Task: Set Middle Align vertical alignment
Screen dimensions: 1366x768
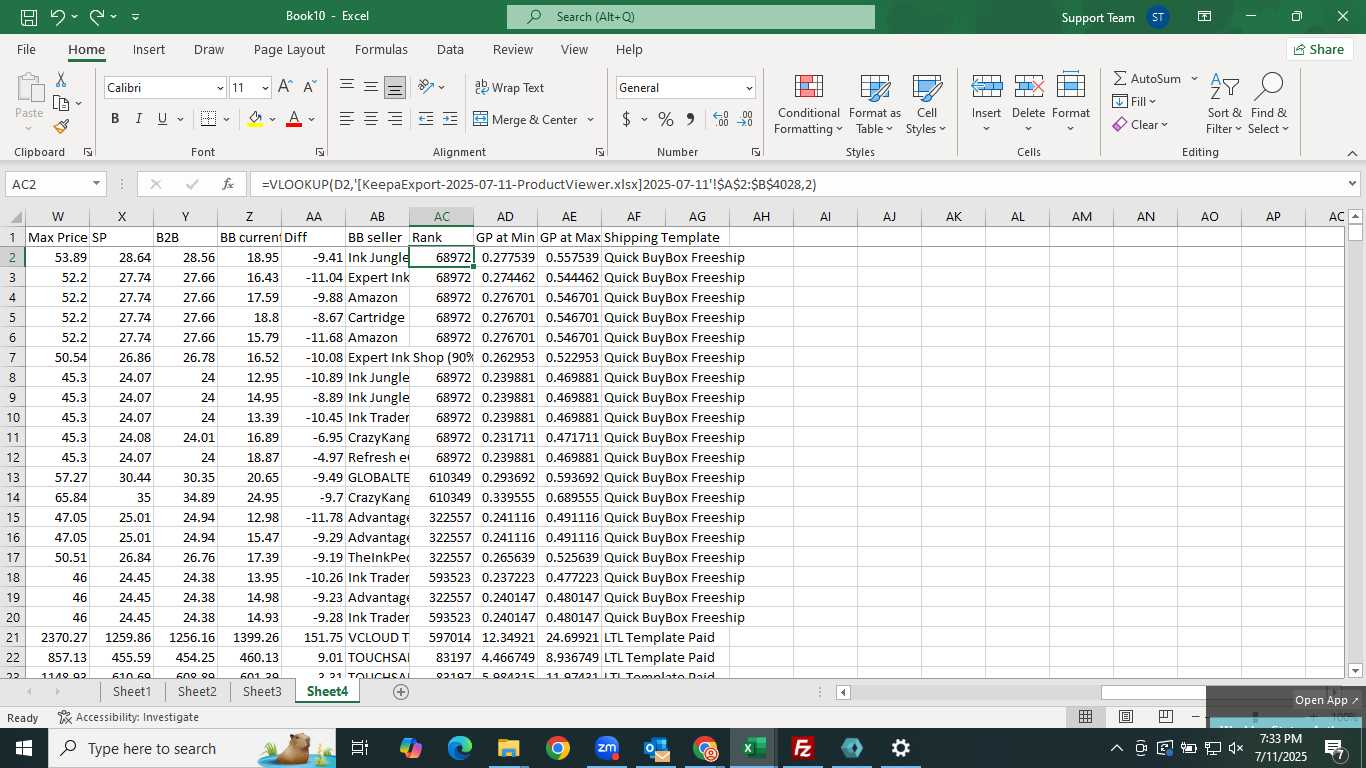Action: point(371,88)
